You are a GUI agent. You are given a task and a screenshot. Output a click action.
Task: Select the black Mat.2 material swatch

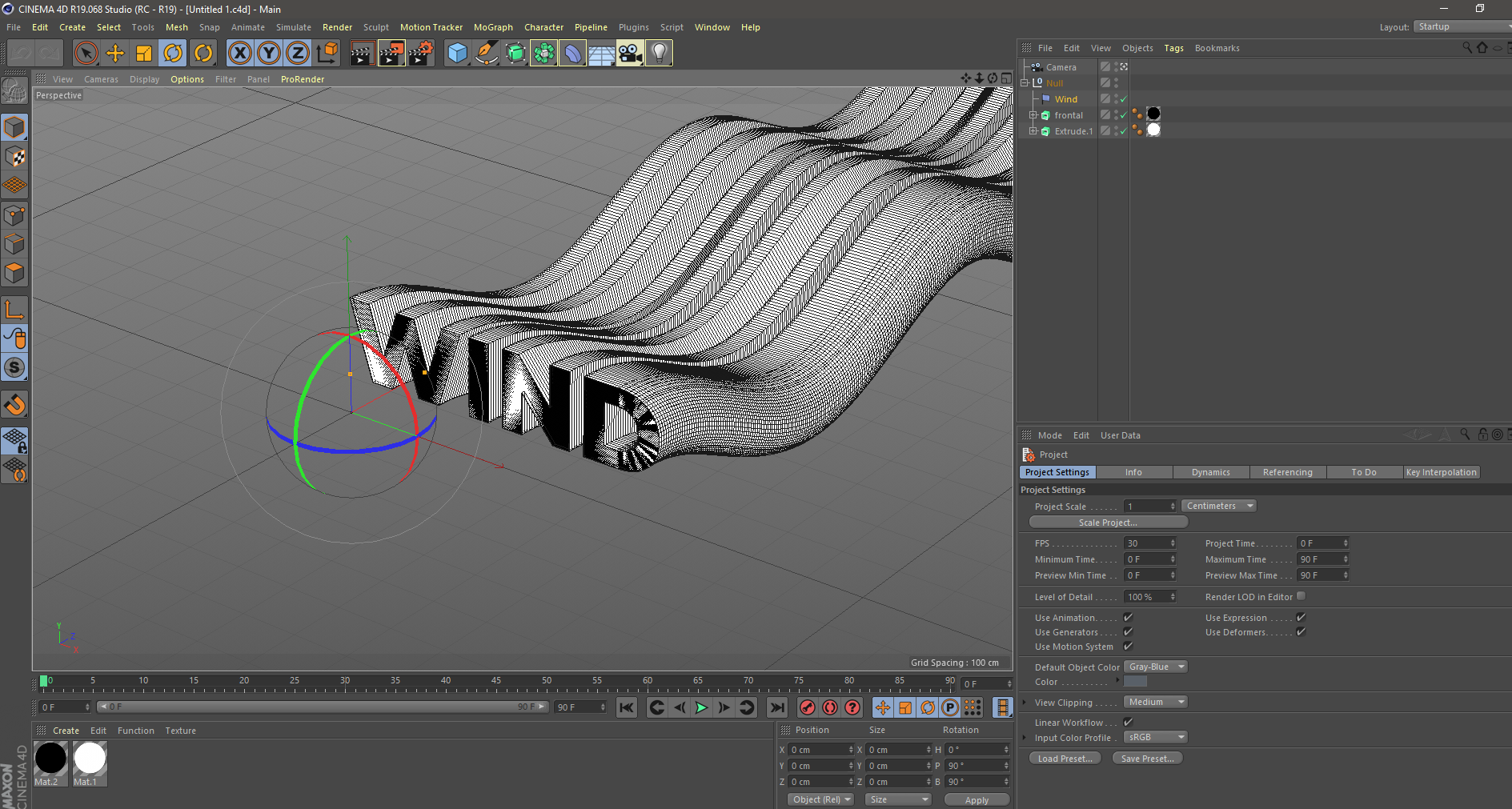50,759
